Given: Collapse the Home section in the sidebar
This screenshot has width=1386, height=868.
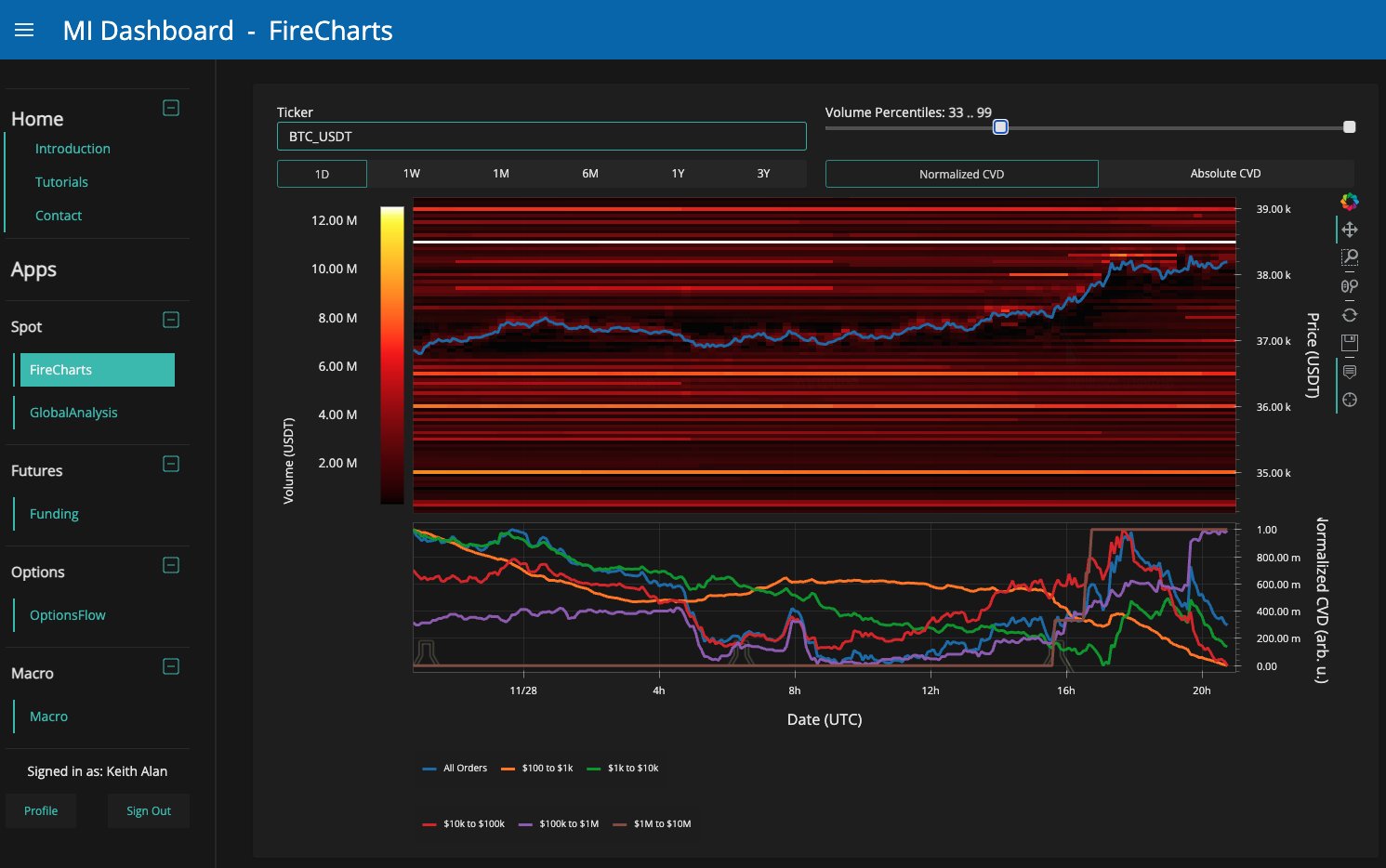Looking at the screenshot, I should pyautogui.click(x=171, y=108).
